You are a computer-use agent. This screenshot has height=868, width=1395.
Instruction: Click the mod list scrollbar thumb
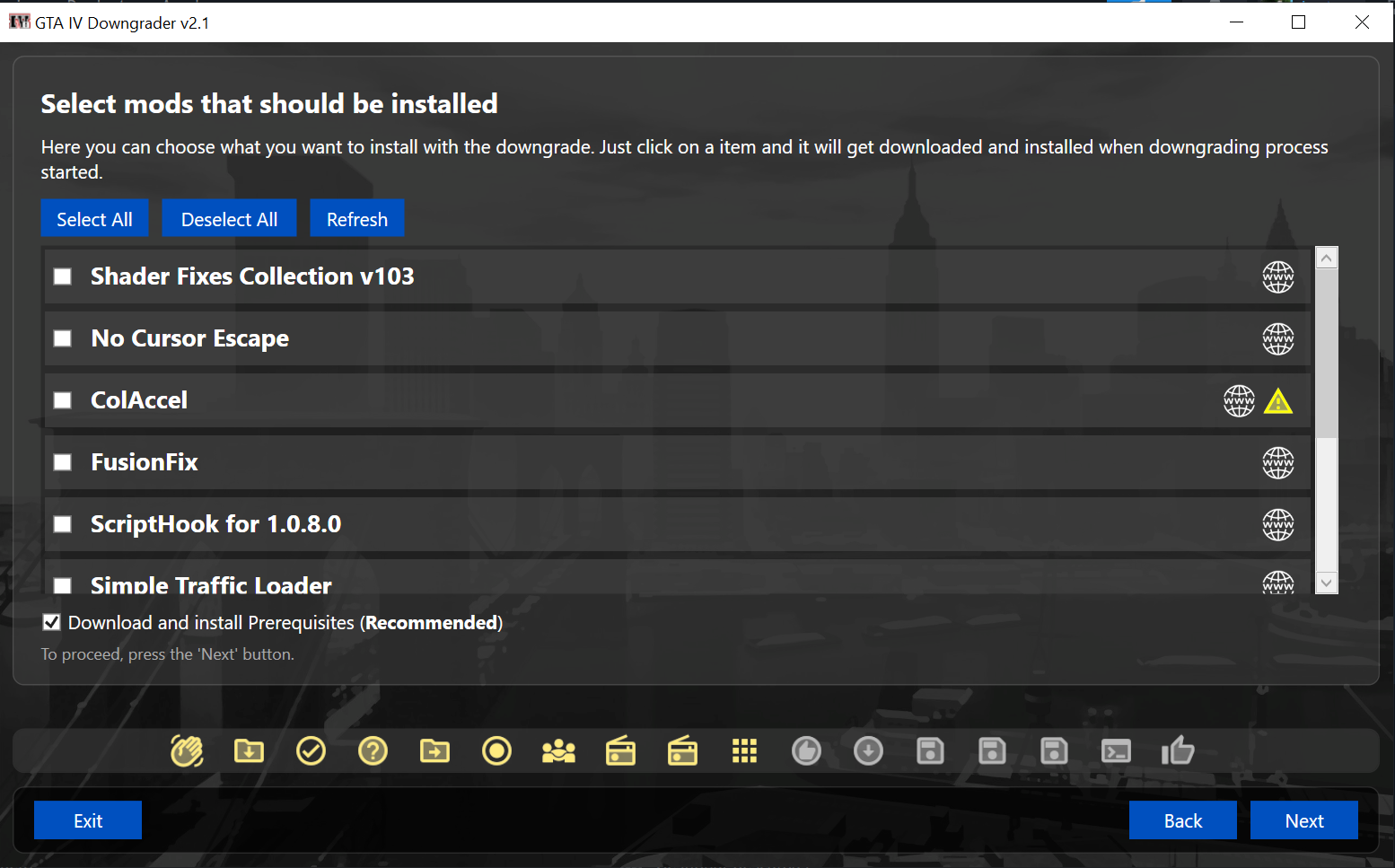[1327, 354]
